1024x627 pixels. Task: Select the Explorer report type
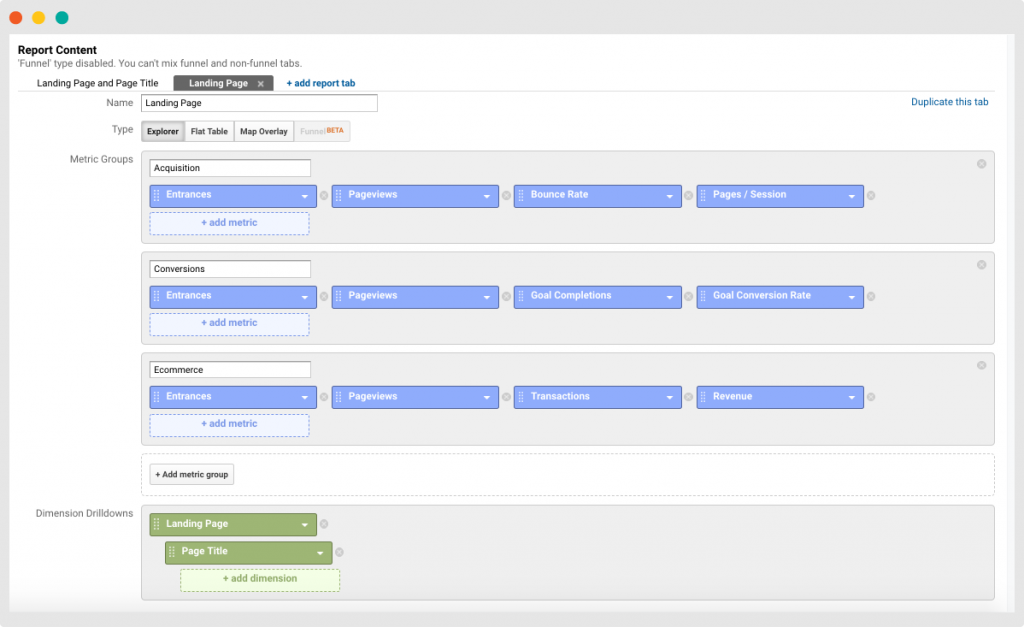[x=162, y=131]
